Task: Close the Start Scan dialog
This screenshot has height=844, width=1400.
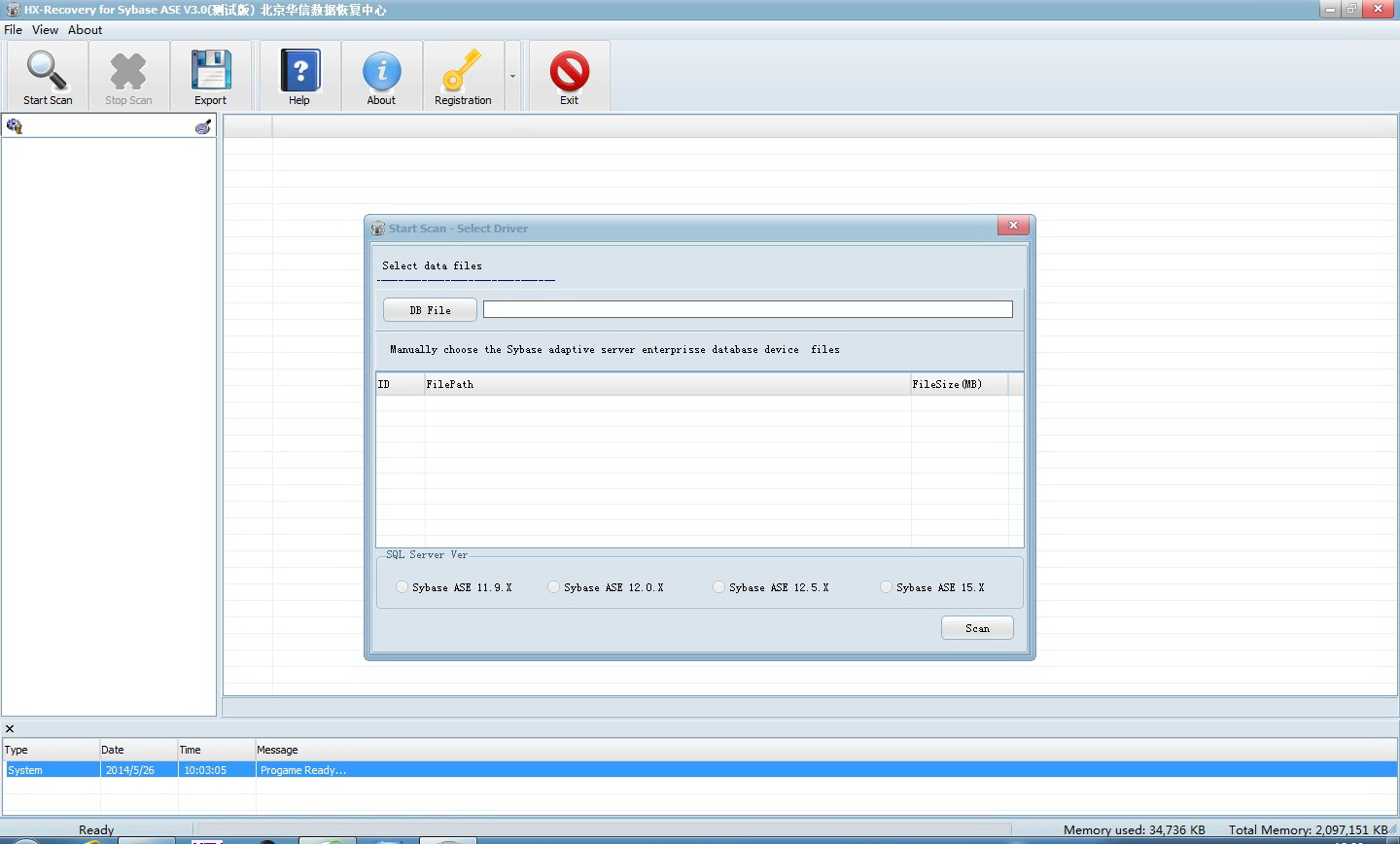Action: [x=1013, y=226]
